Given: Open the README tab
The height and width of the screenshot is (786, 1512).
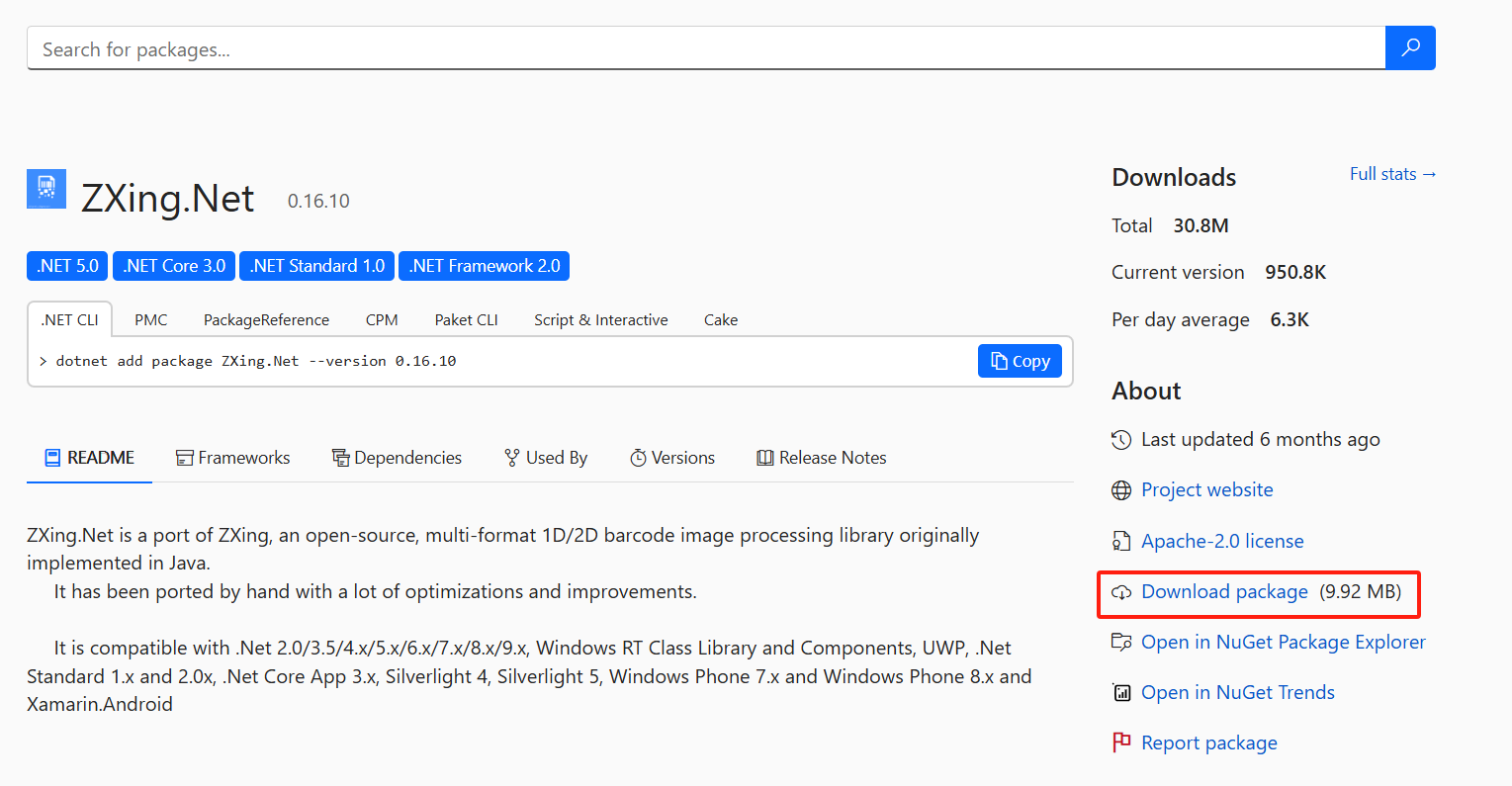Looking at the screenshot, I should point(89,458).
